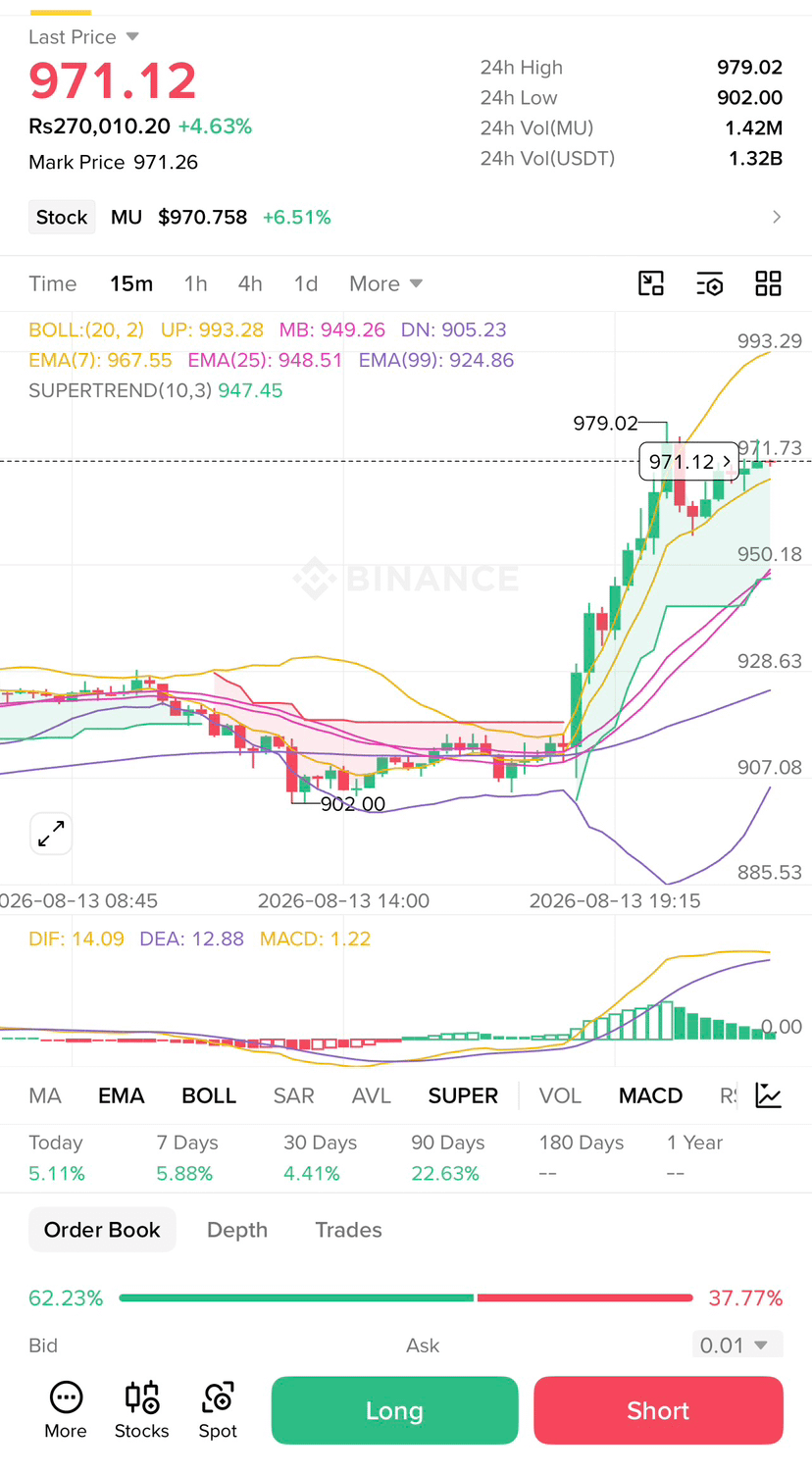
Task: Click the 62.23% bid percentage
Action: tap(66, 1297)
